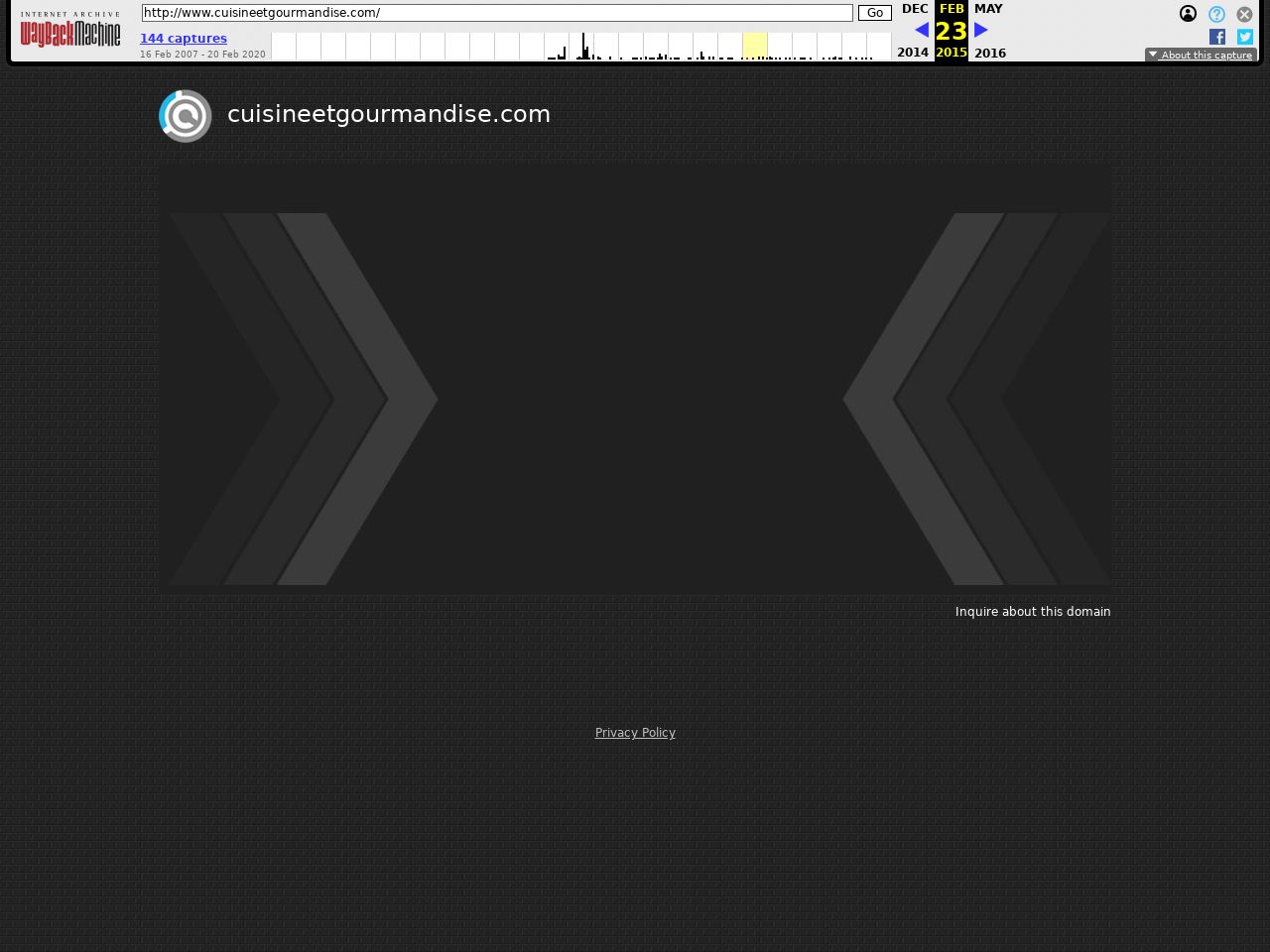This screenshot has width=1270, height=952.
Task: Click the cuisineetgourmandise.com site title
Action: click(x=389, y=114)
